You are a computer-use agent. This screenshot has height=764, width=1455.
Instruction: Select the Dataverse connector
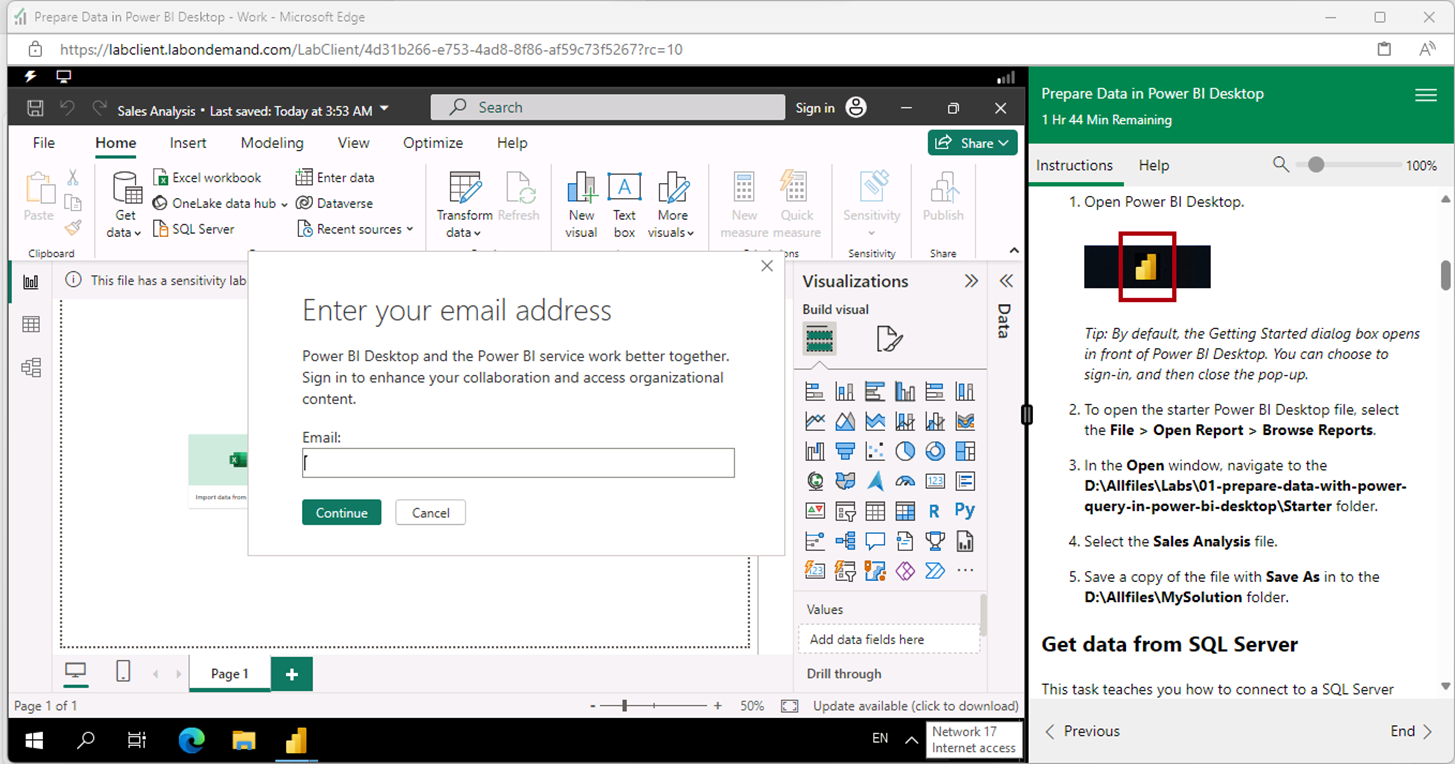click(335, 203)
